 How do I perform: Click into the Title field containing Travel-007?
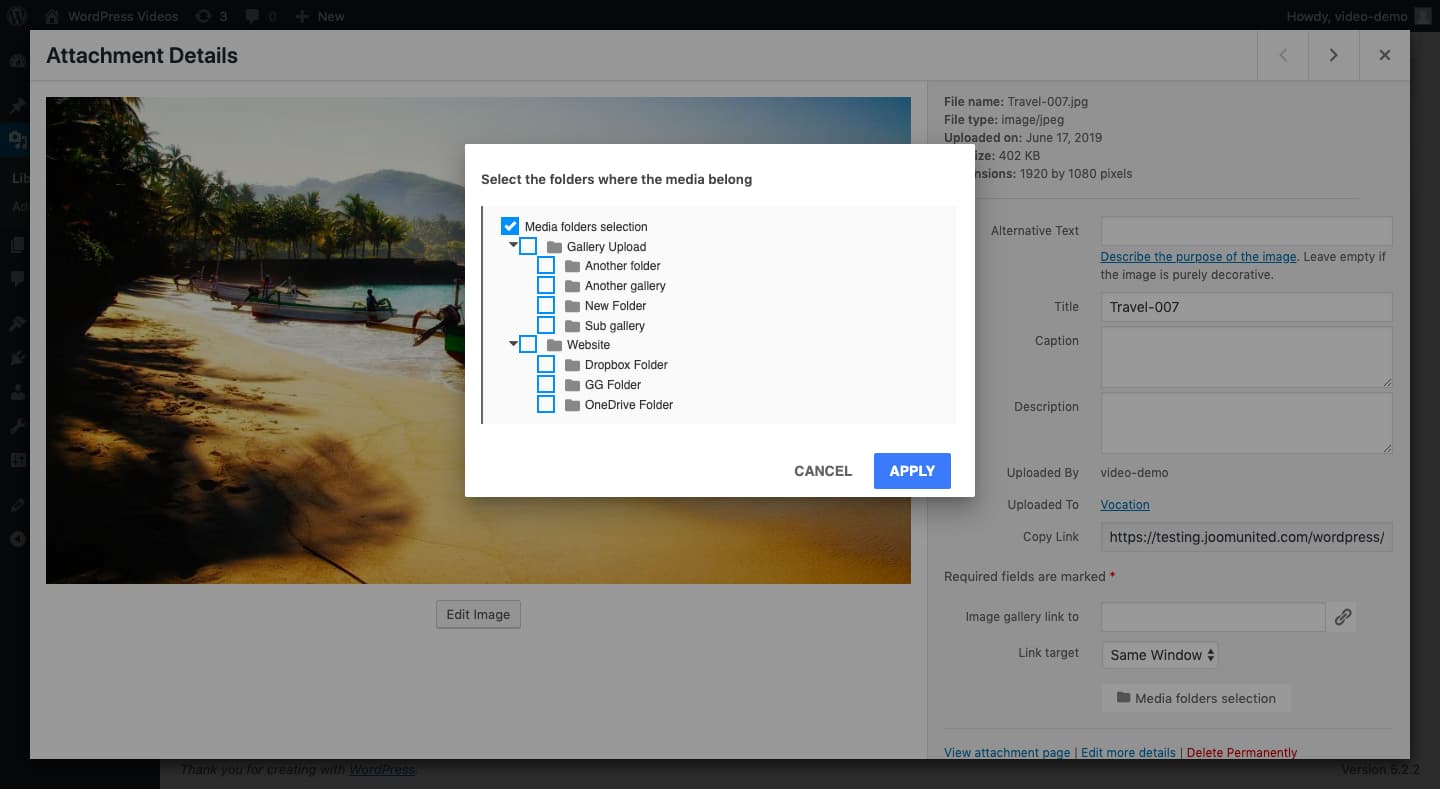coord(1246,307)
